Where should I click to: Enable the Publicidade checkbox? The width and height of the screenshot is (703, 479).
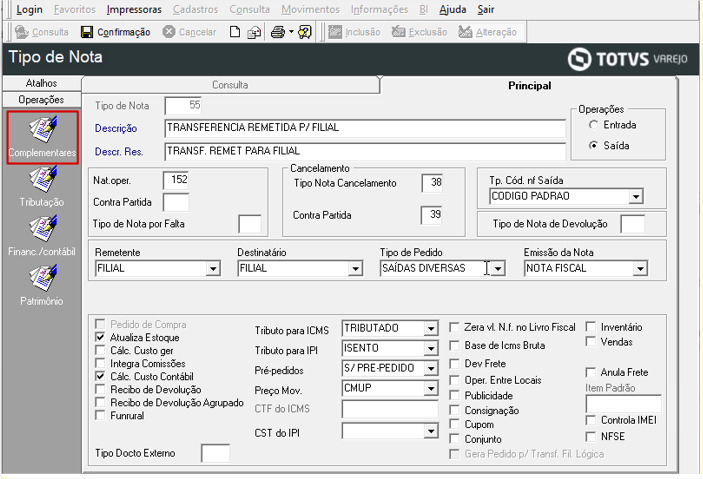[x=455, y=395]
